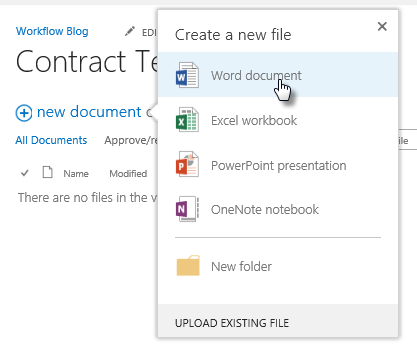This screenshot has width=417, height=364.
Task: Click UPLOAD EXISTING FILE
Action: click(x=232, y=323)
